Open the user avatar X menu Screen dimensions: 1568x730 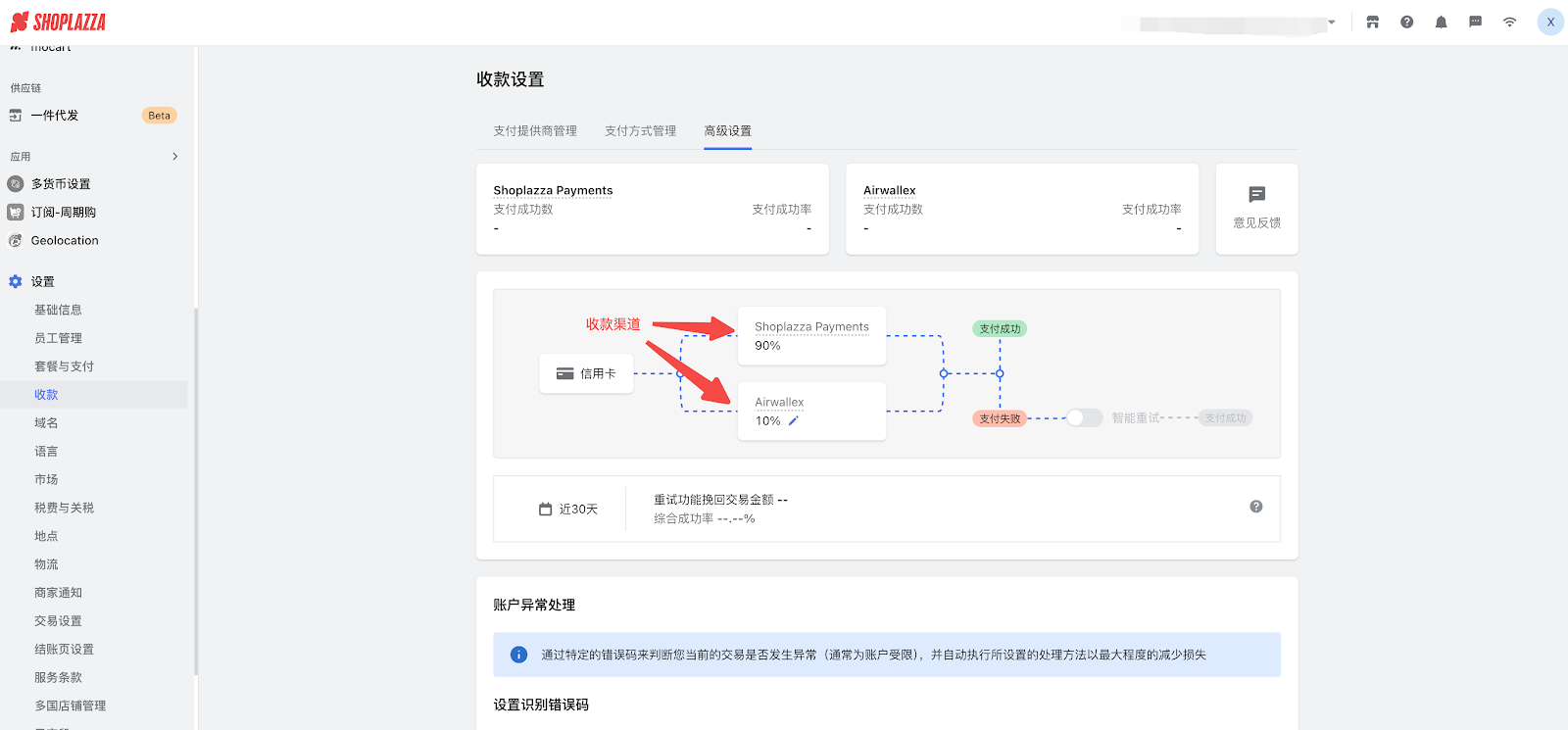point(1550,22)
